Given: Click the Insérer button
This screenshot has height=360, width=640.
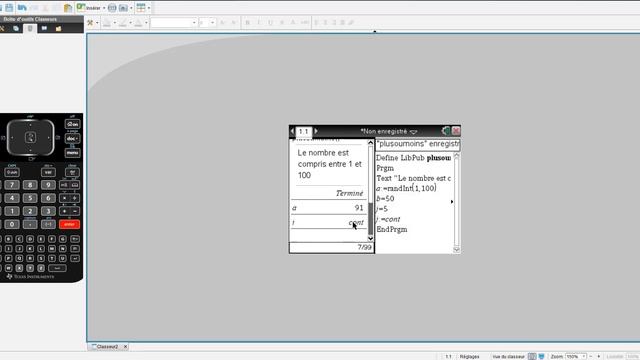Looking at the screenshot, I should click(x=89, y=7).
